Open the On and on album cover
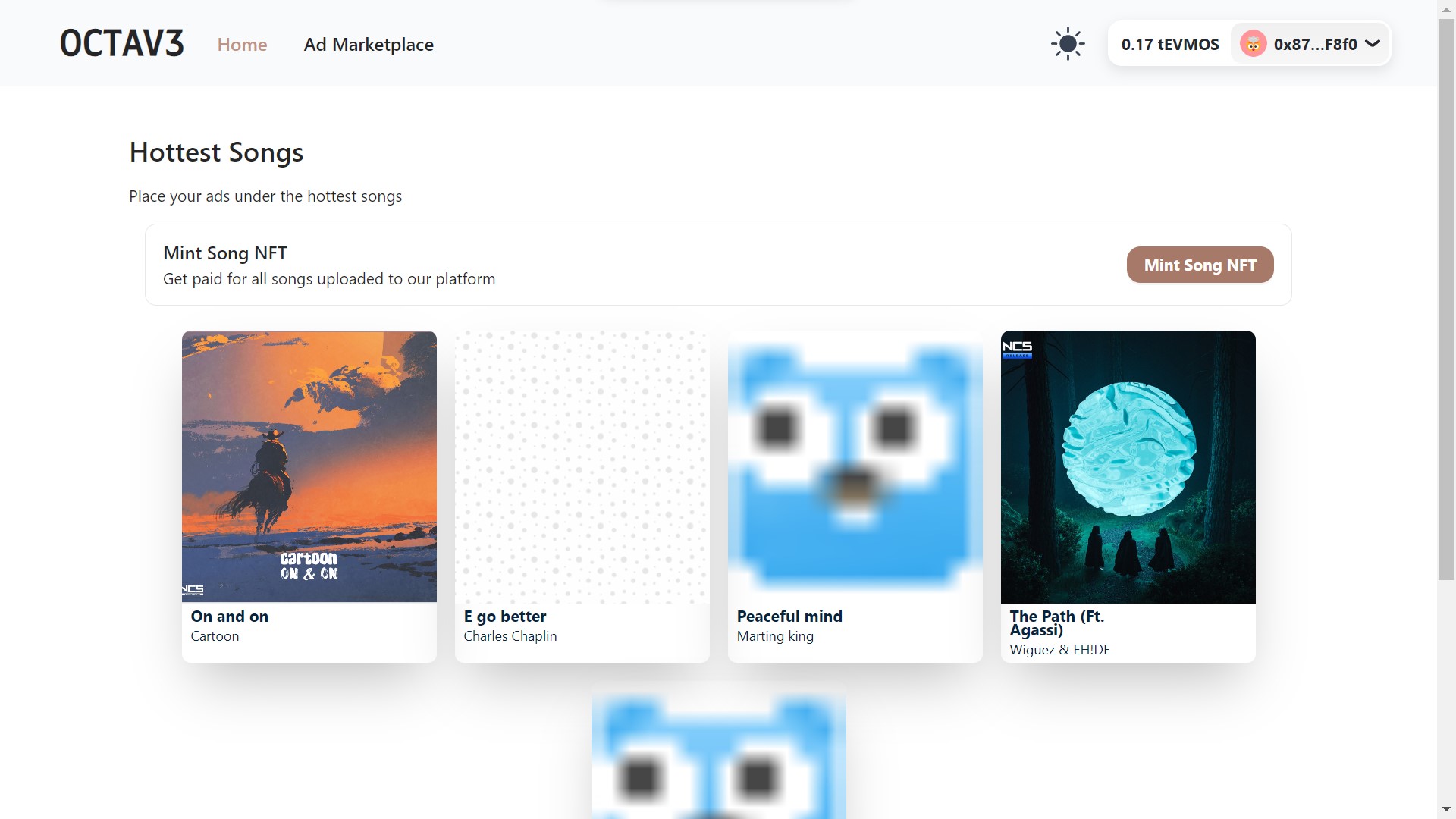The width and height of the screenshot is (1456, 819). (x=309, y=466)
